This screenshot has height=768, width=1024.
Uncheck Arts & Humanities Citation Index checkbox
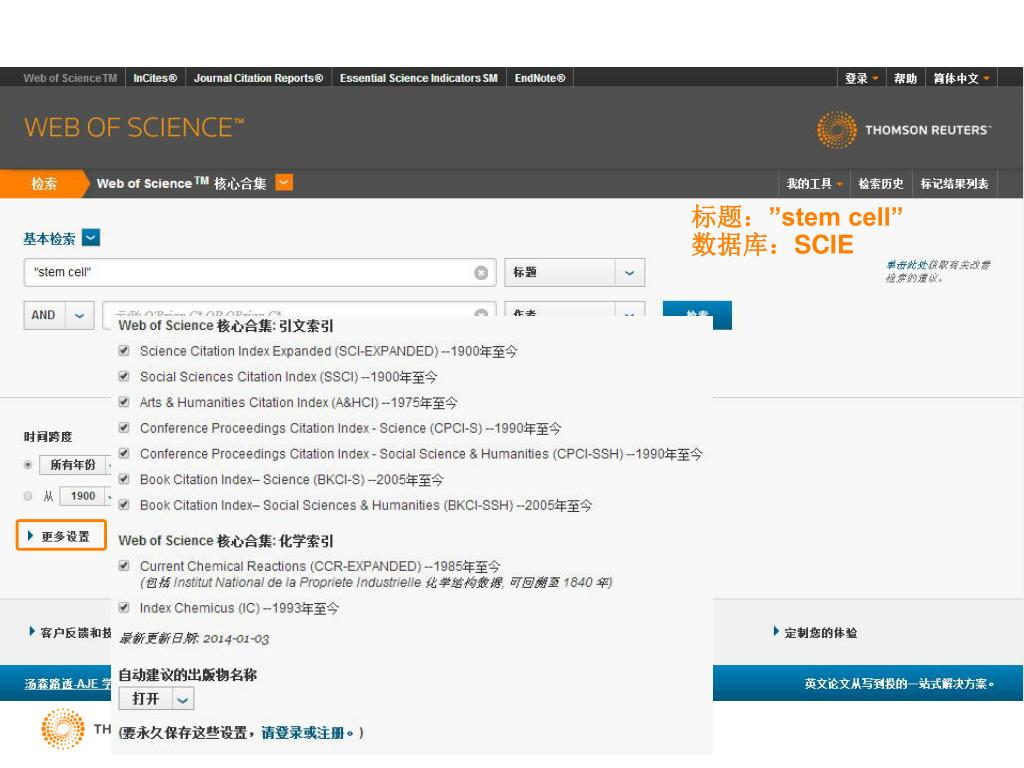[x=124, y=402]
